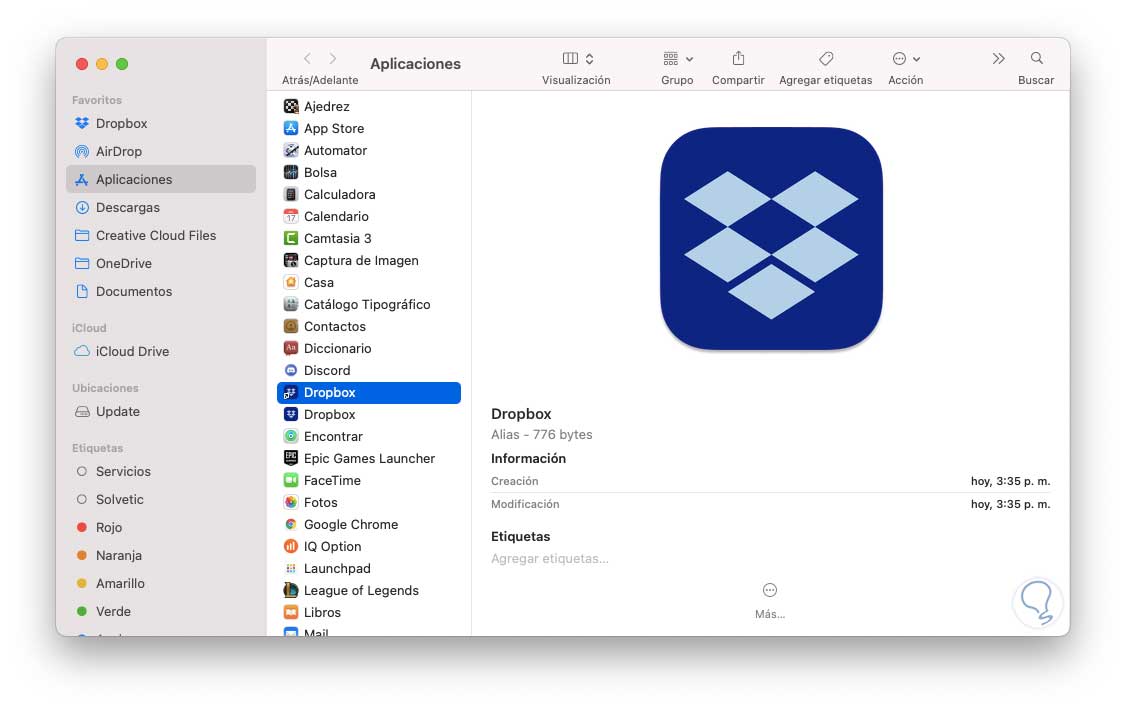1126x710 pixels.
Task: Click the Más ellipsis in preview pane
Action: (x=770, y=590)
